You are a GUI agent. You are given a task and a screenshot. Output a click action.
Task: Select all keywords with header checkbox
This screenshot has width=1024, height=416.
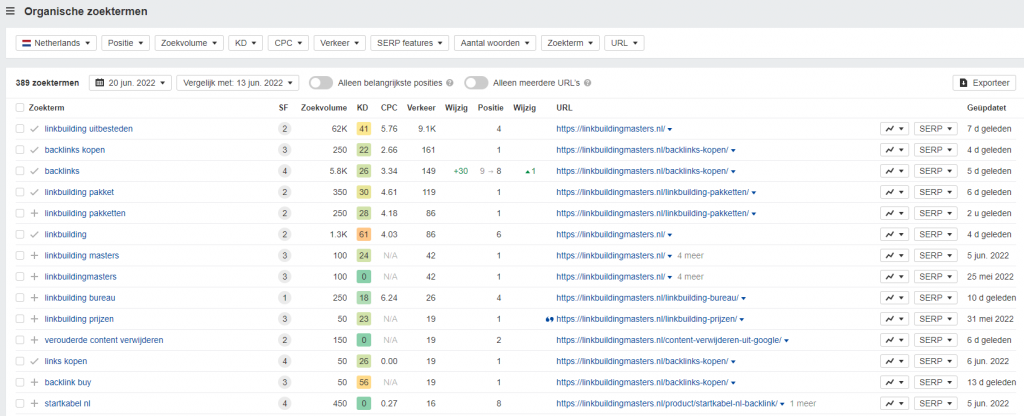pyautogui.click(x=20, y=108)
